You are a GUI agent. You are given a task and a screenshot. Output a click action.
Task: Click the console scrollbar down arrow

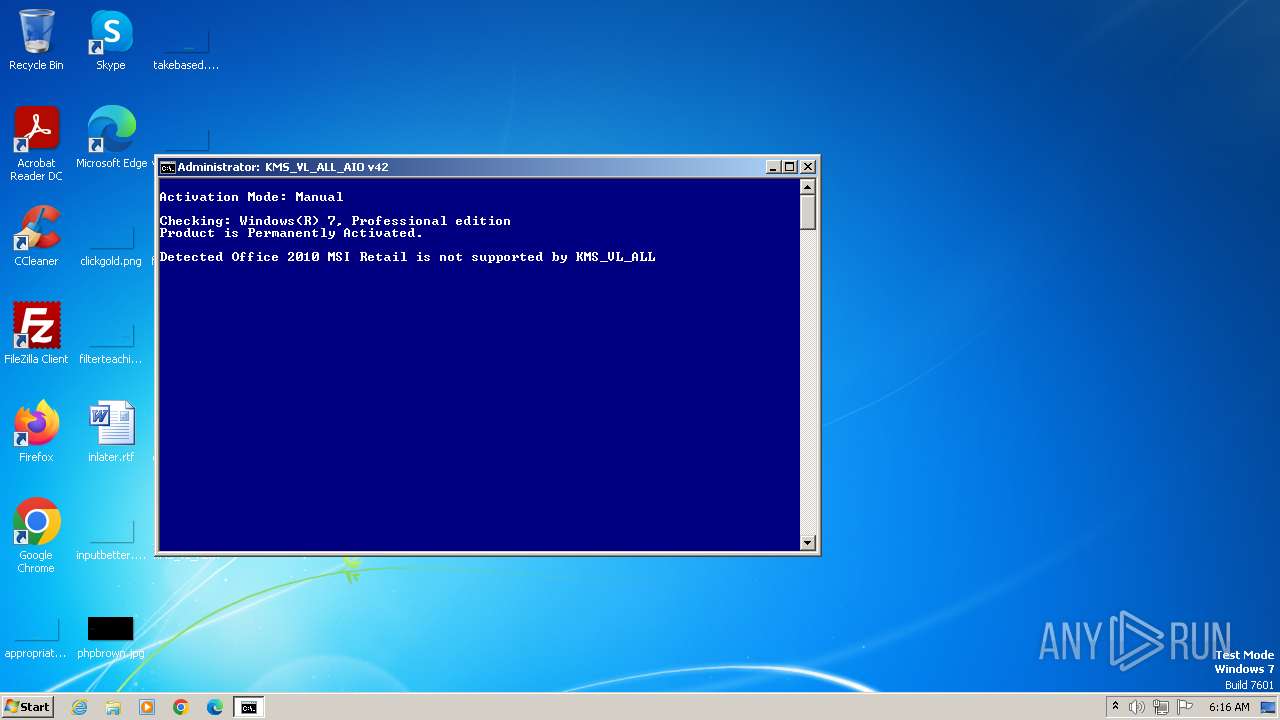[808, 543]
